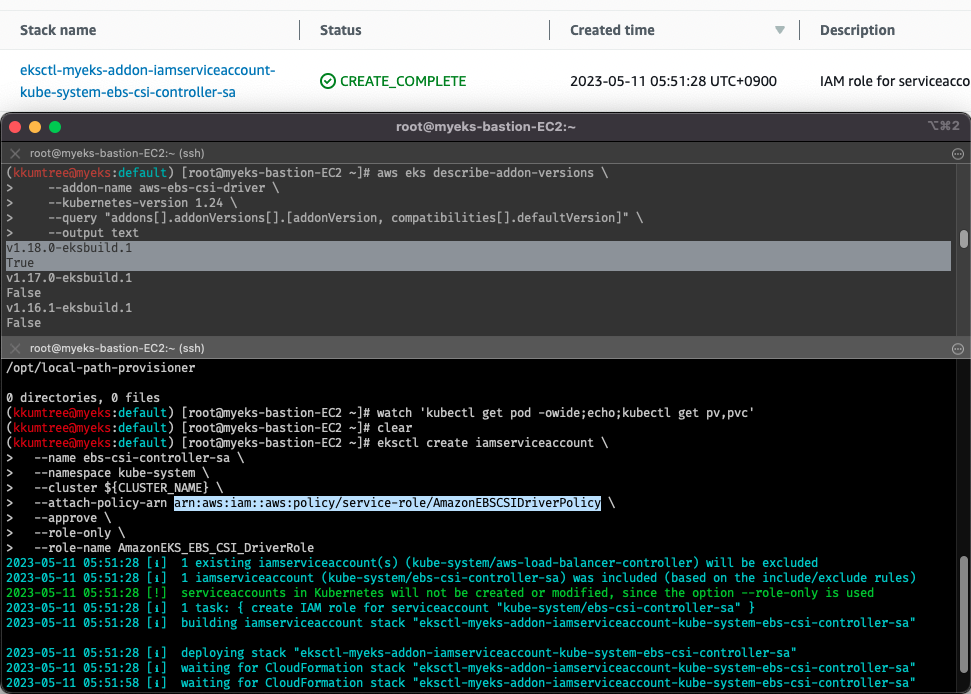Click the '1 existing iamserviceaccount(s)' log line
The image size is (971, 694).
click(x=412, y=563)
